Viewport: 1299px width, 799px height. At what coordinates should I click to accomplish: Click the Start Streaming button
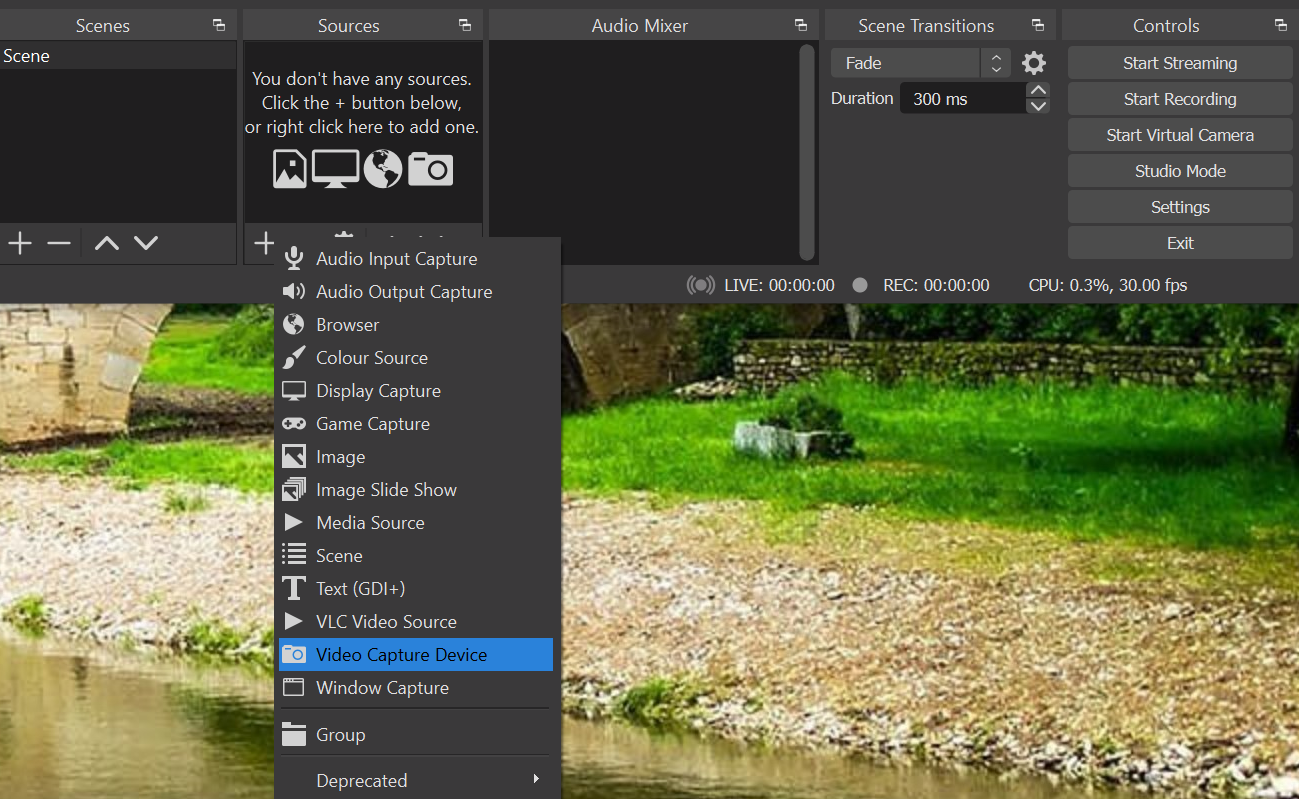[1179, 63]
